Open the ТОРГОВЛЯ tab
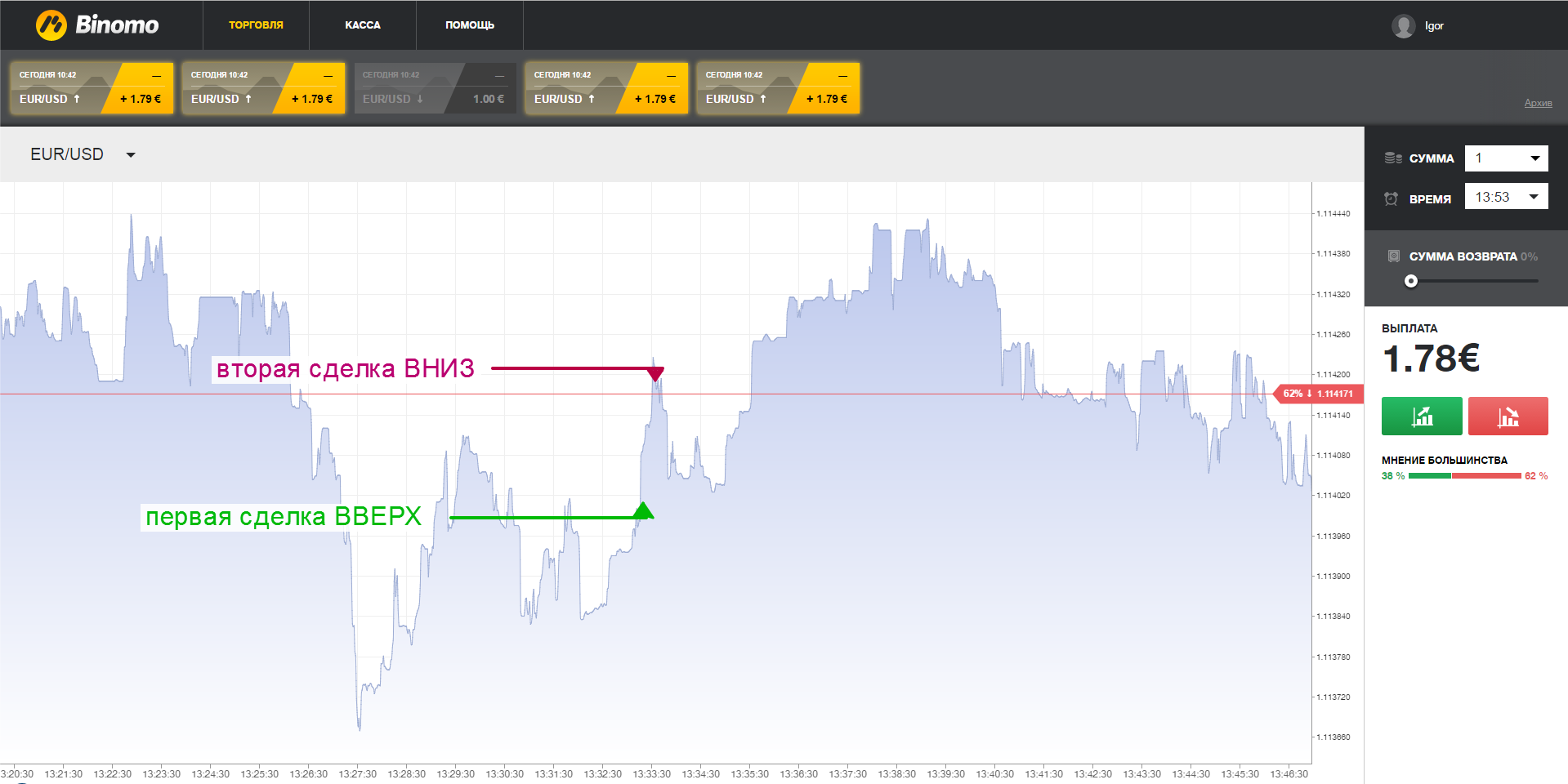Screen dimensions: 1568x784 (256, 25)
